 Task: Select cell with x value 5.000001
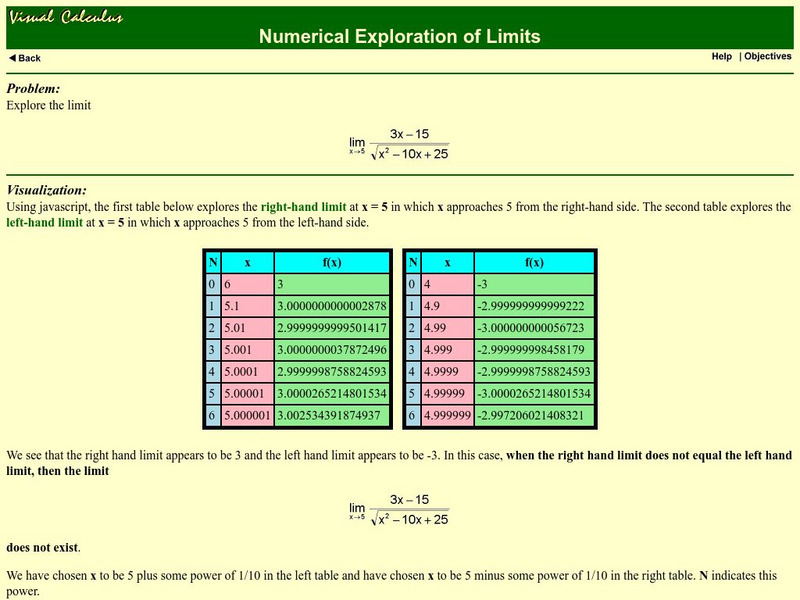(x=247, y=416)
